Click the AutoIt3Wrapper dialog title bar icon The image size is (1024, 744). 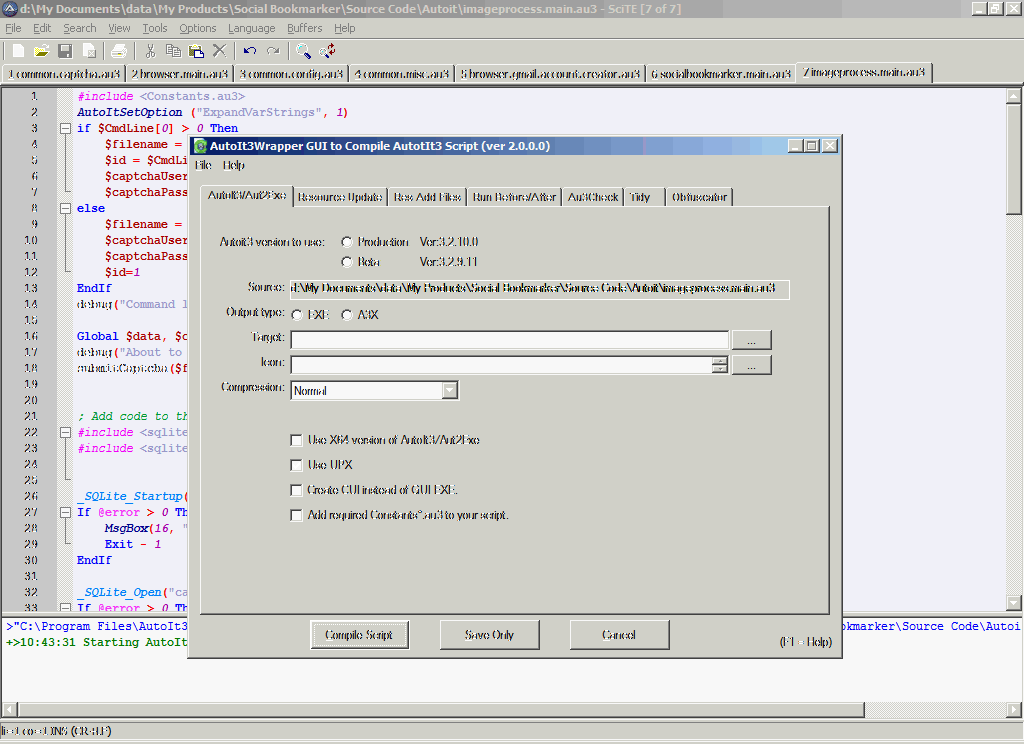coord(200,146)
